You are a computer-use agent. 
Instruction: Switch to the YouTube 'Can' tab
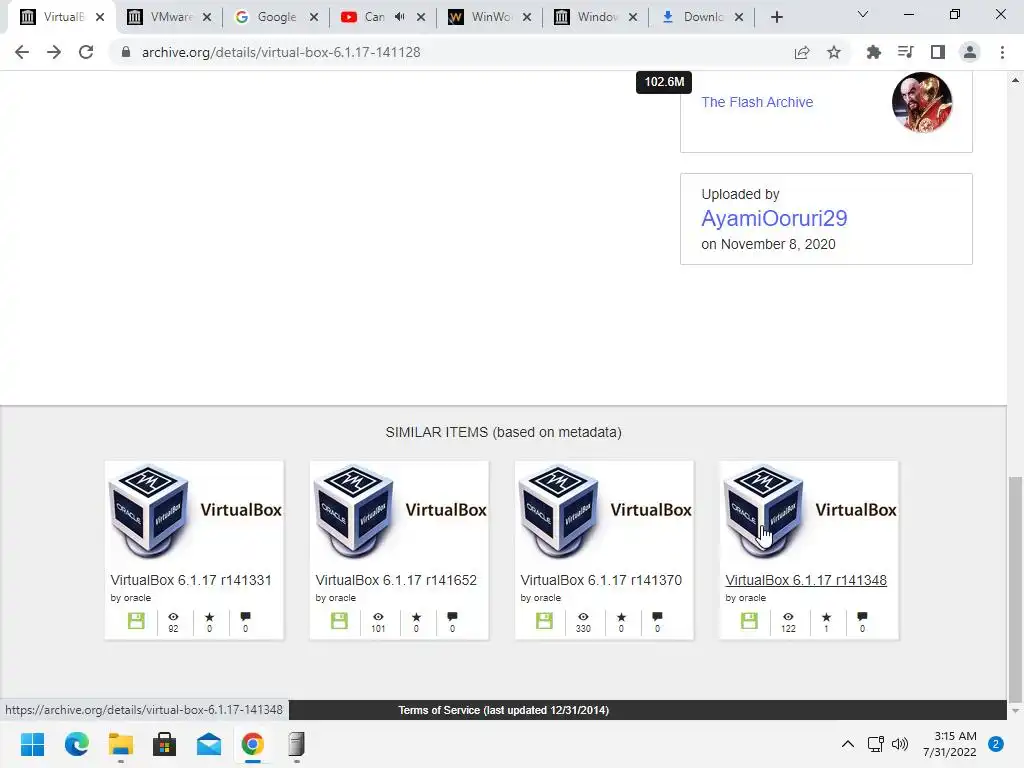(x=374, y=17)
